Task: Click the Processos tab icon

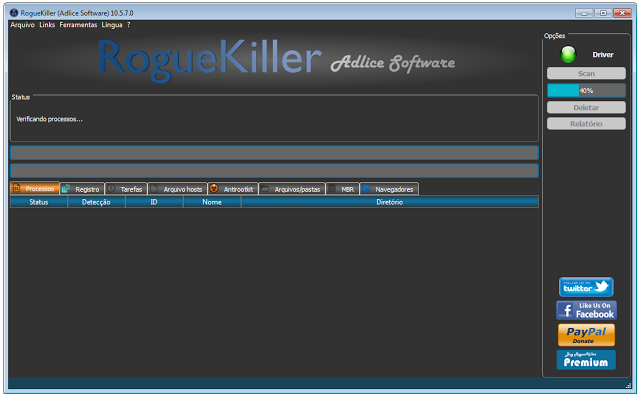Action: coord(16,188)
